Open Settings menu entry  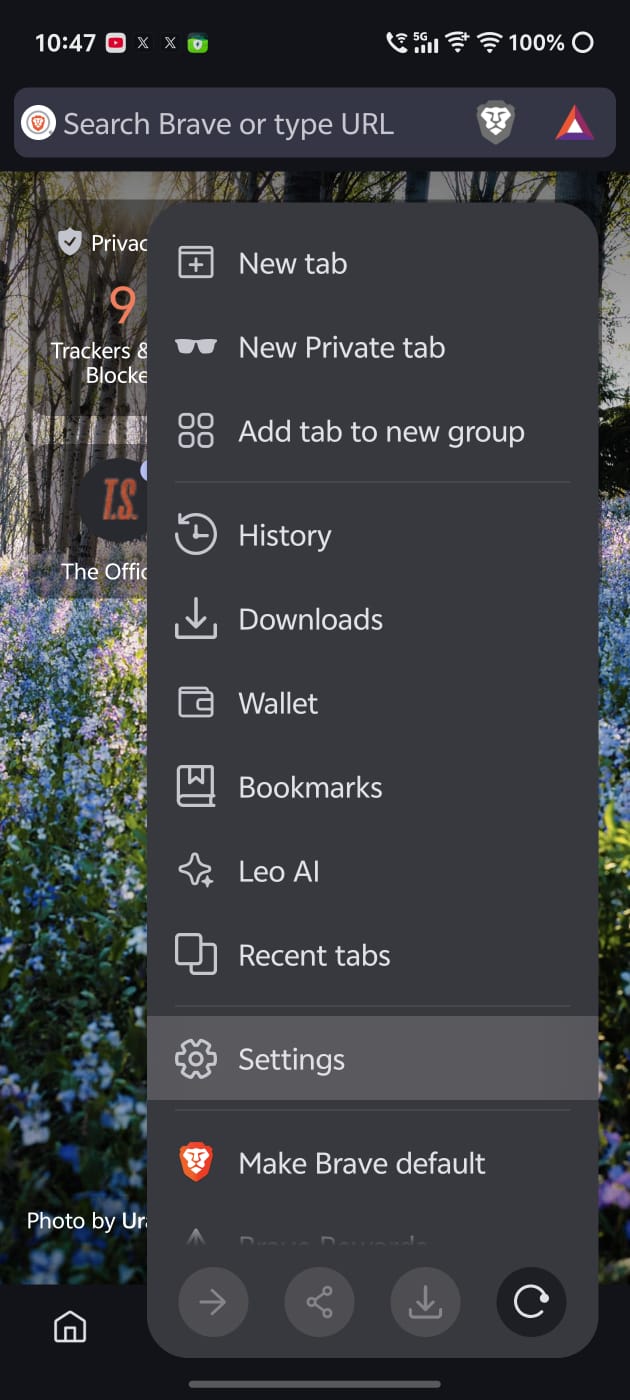(372, 1059)
